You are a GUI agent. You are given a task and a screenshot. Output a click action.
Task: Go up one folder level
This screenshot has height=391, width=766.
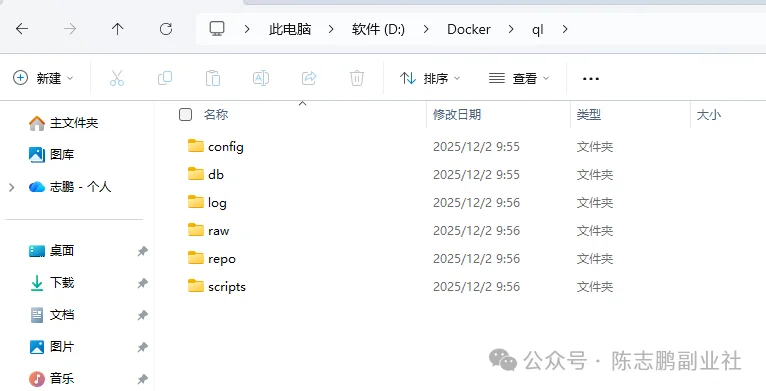click(117, 29)
